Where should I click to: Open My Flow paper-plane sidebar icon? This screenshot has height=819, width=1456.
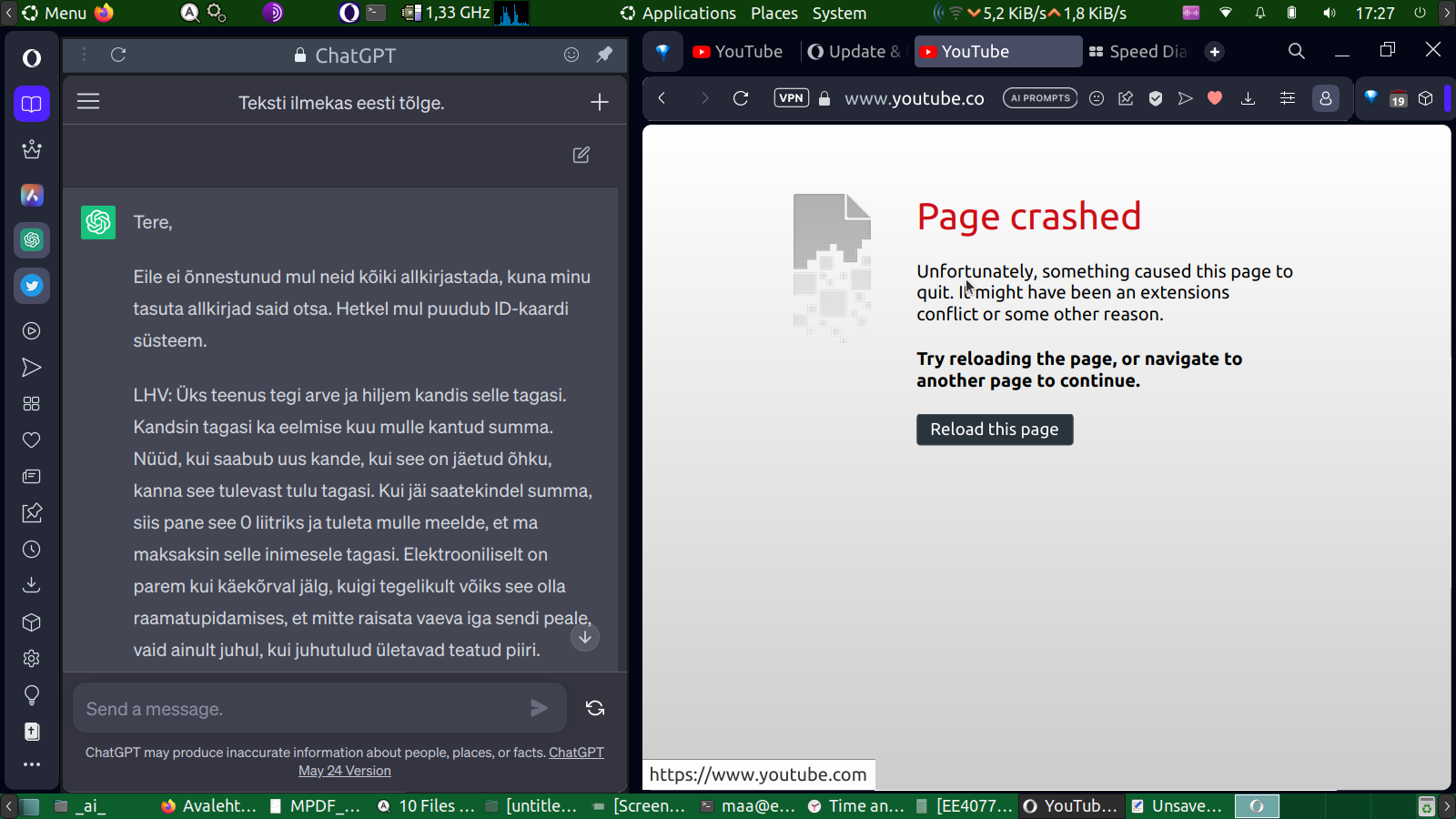(x=32, y=368)
